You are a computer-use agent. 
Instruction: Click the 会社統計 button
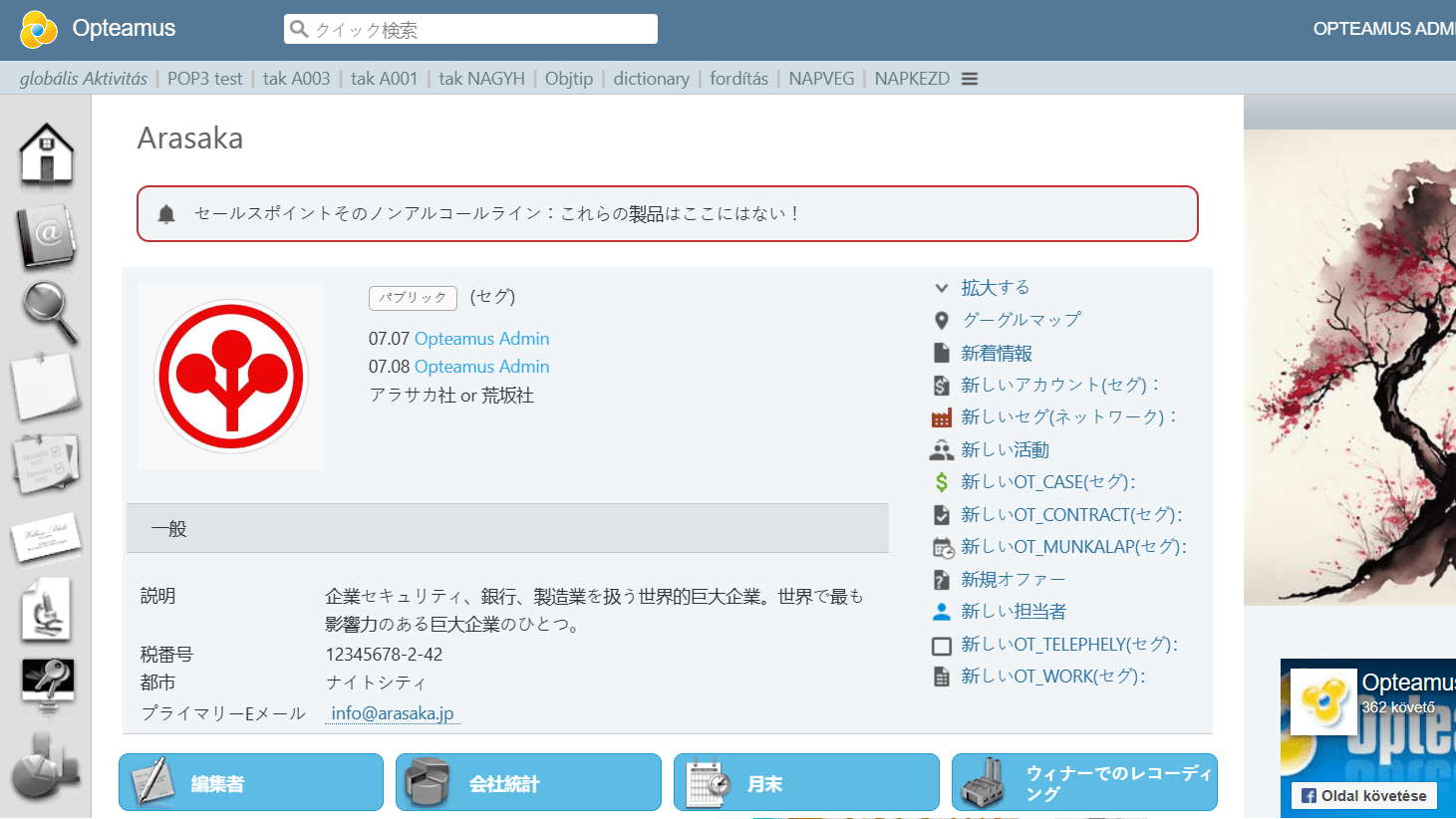point(528,783)
